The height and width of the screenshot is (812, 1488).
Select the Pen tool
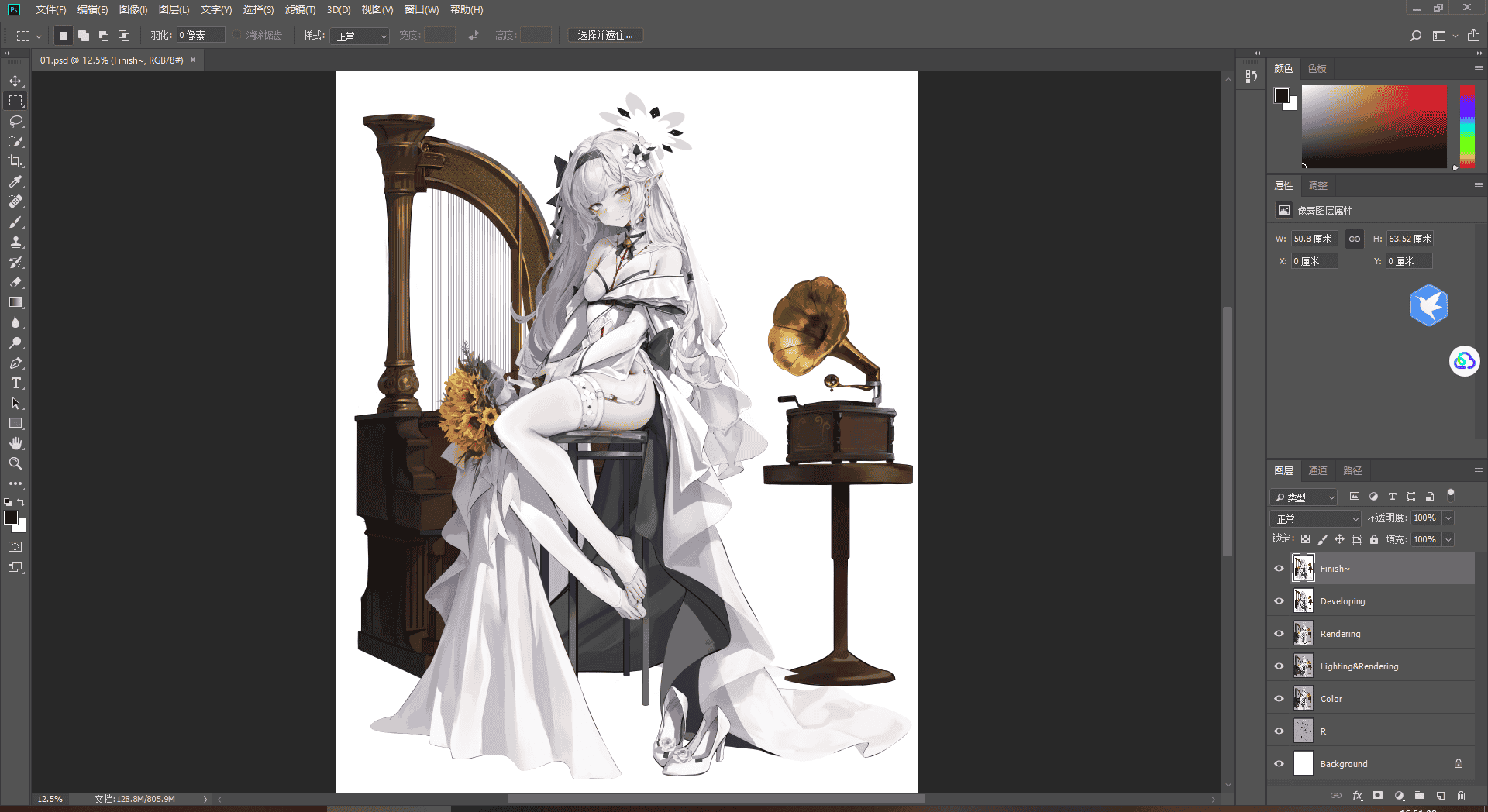tap(15, 363)
